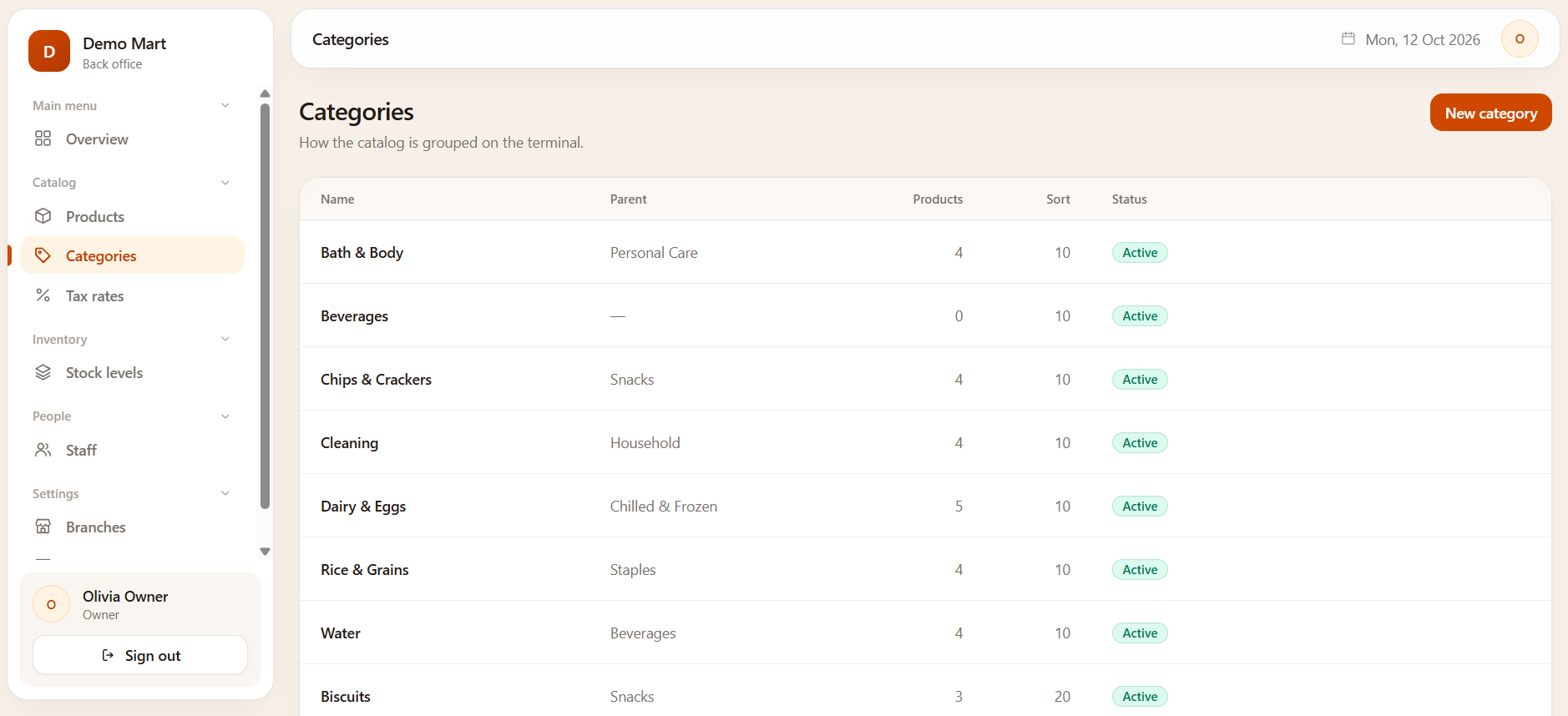Click the Products box icon
This screenshot has height=716, width=1568.
pyautogui.click(x=43, y=216)
